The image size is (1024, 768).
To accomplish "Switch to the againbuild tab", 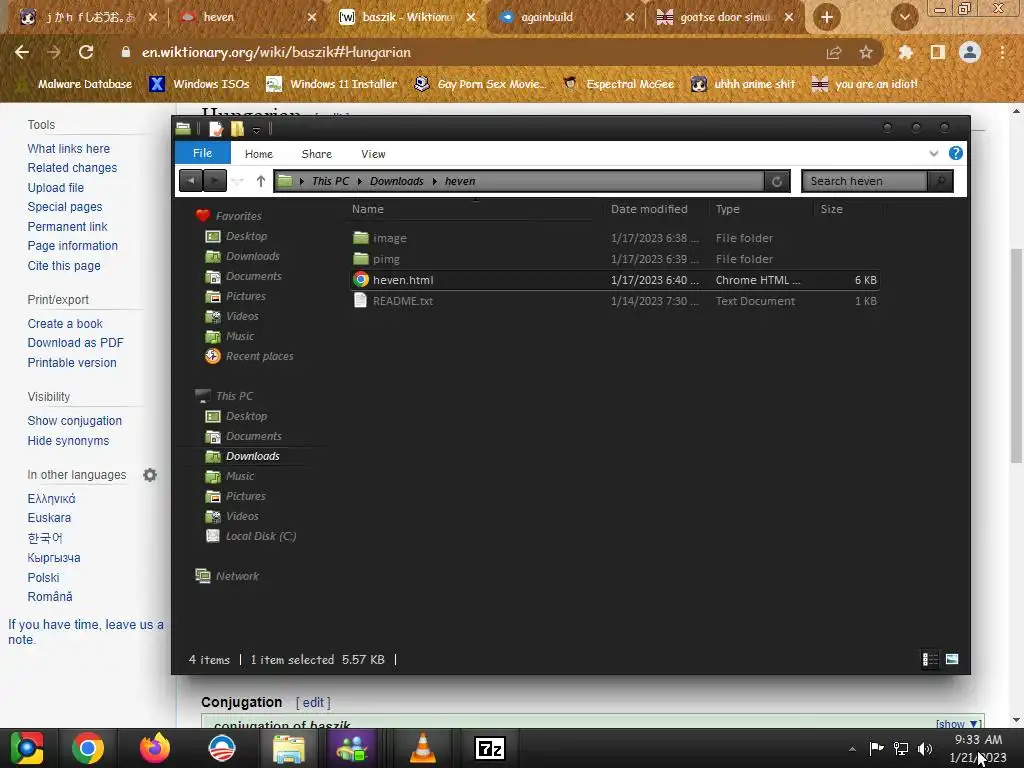I will pyautogui.click(x=565, y=17).
